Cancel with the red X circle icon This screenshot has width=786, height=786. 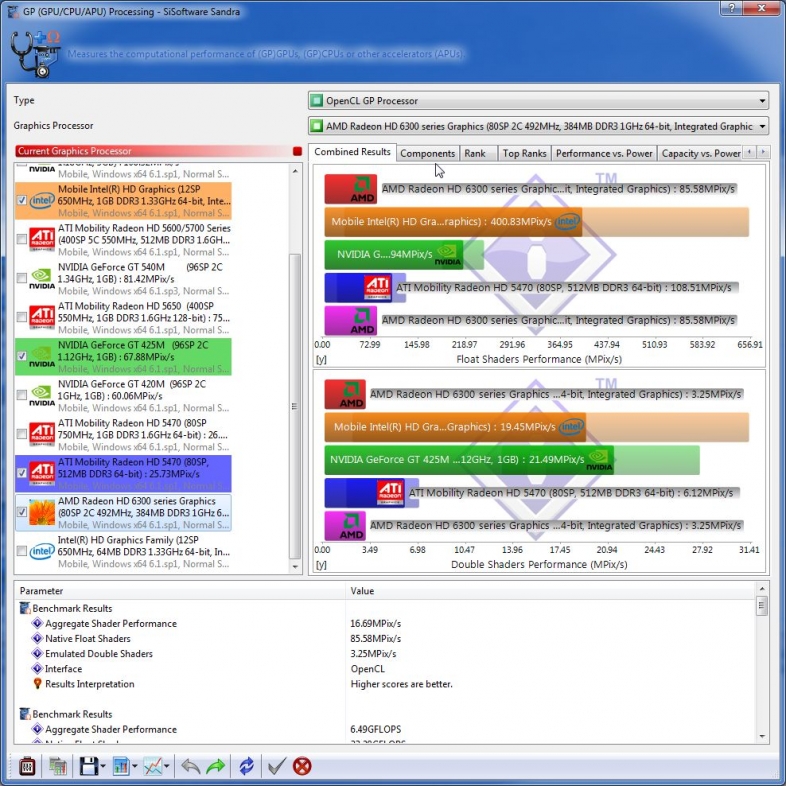(302, 766)
